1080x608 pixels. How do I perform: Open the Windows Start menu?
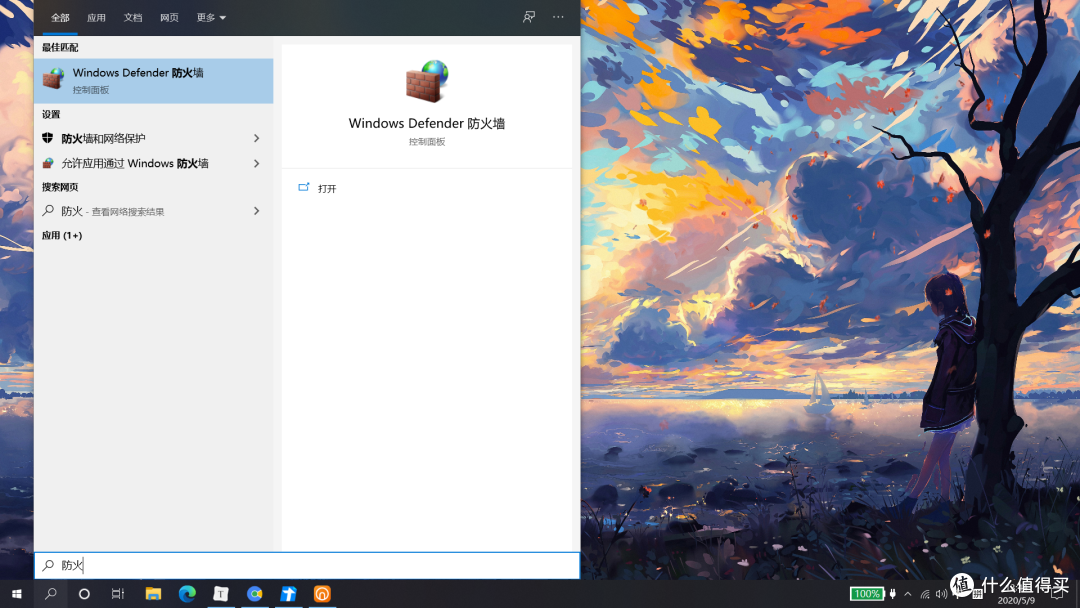17,594
